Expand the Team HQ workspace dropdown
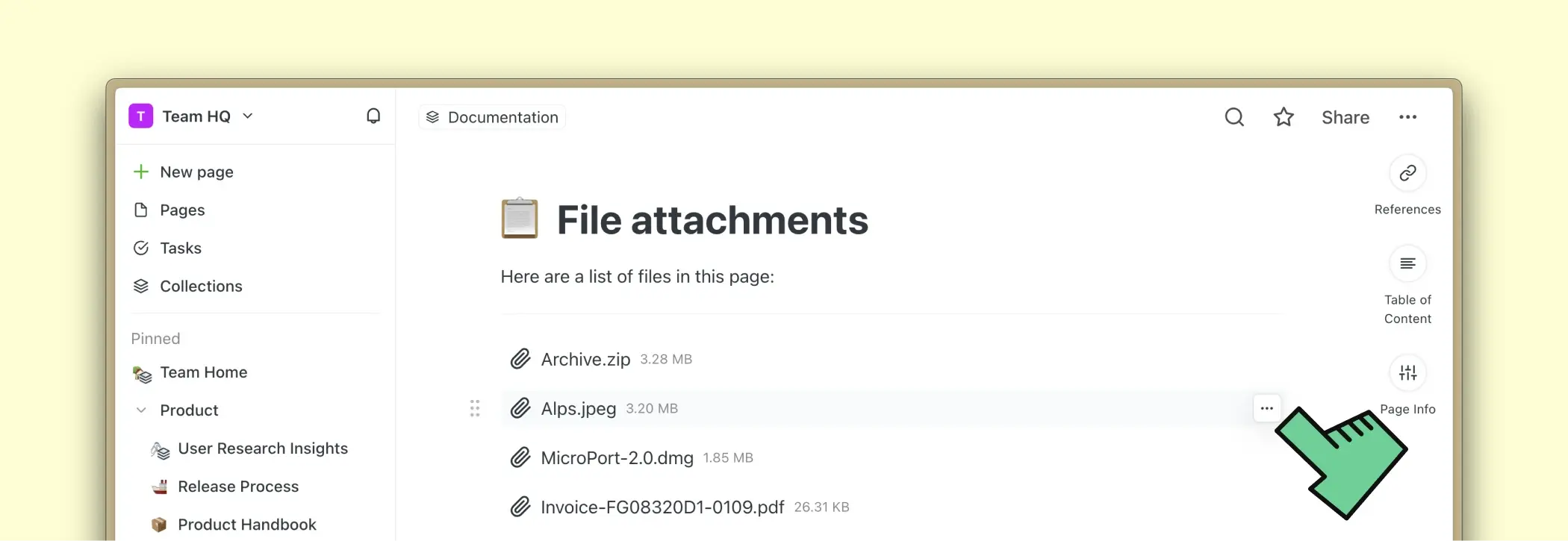 pyautogui.click(x=248, y=116)
